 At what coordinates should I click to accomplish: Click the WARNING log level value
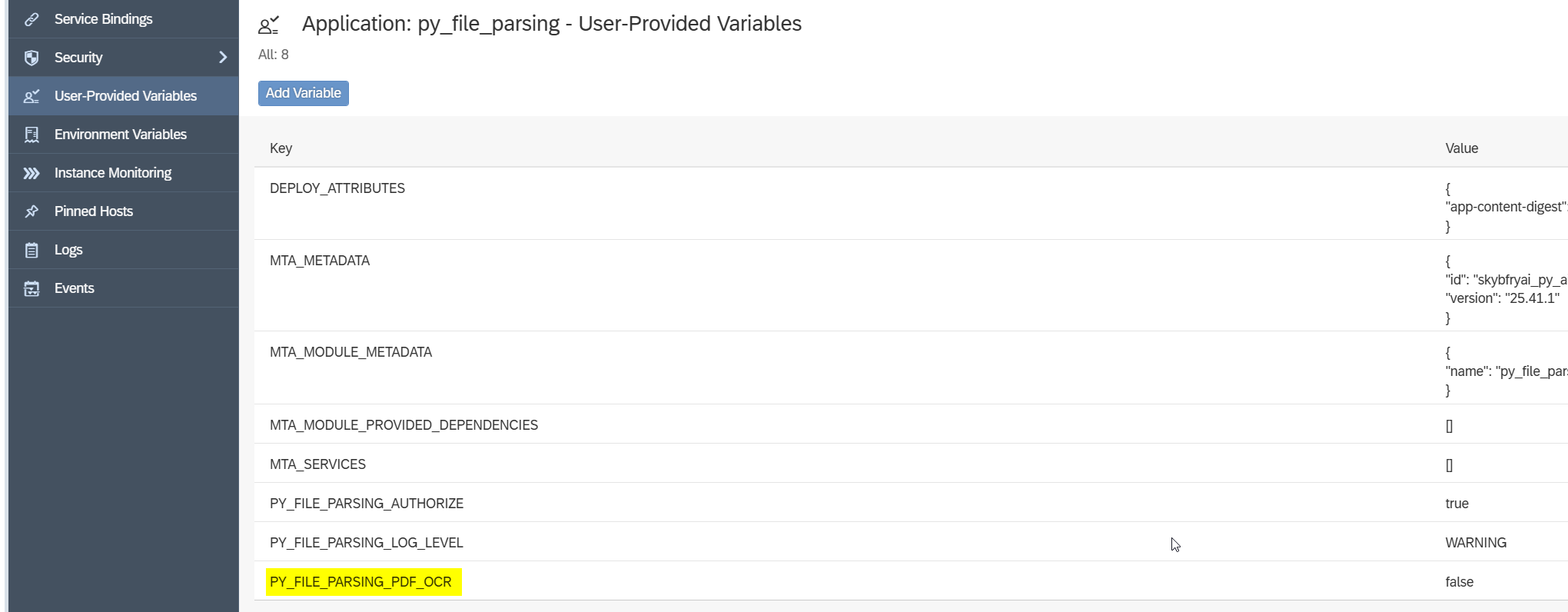pyautogui.click(x=1475, y=543)
